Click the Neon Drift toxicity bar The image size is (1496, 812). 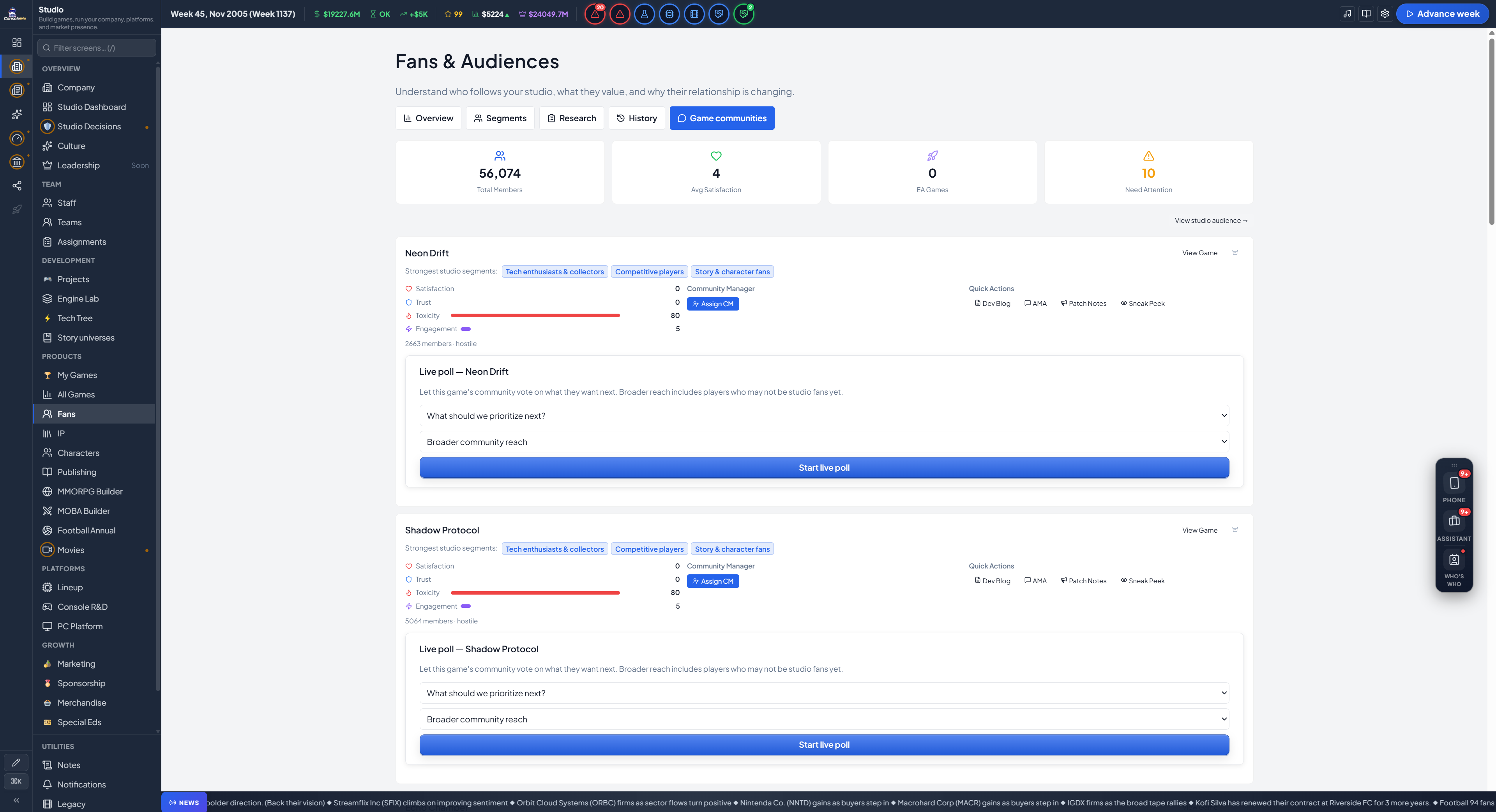point(535,315)
